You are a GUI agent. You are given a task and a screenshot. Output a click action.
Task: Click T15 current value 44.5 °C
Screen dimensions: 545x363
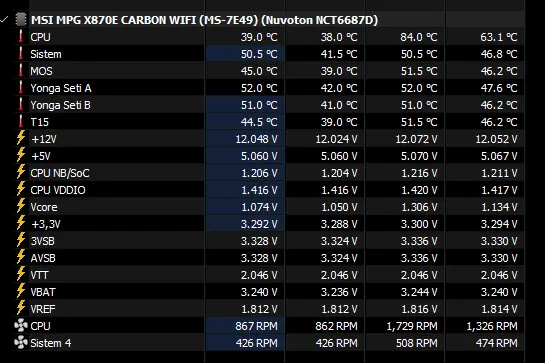259,122
